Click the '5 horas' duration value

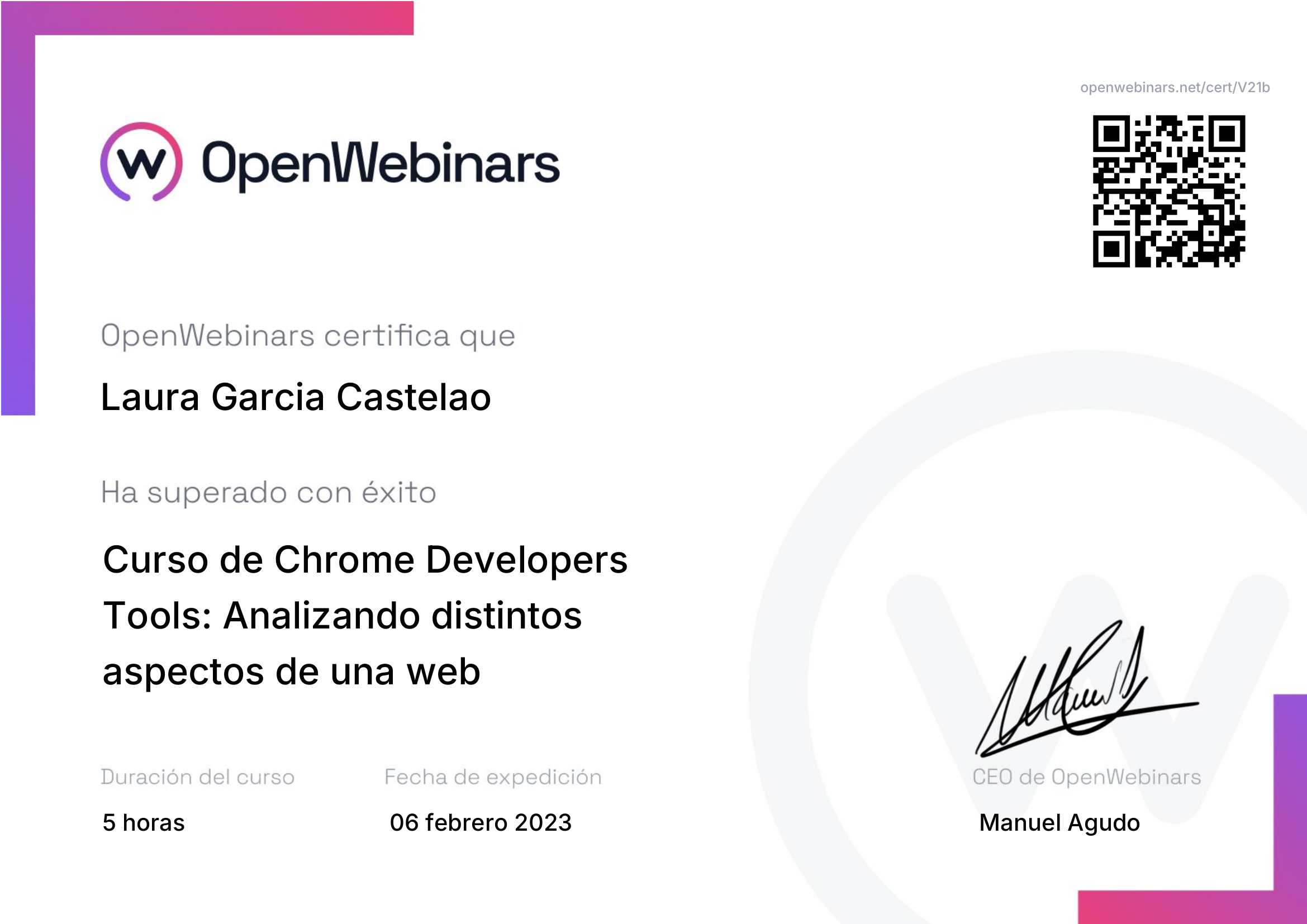coord(144,823)
